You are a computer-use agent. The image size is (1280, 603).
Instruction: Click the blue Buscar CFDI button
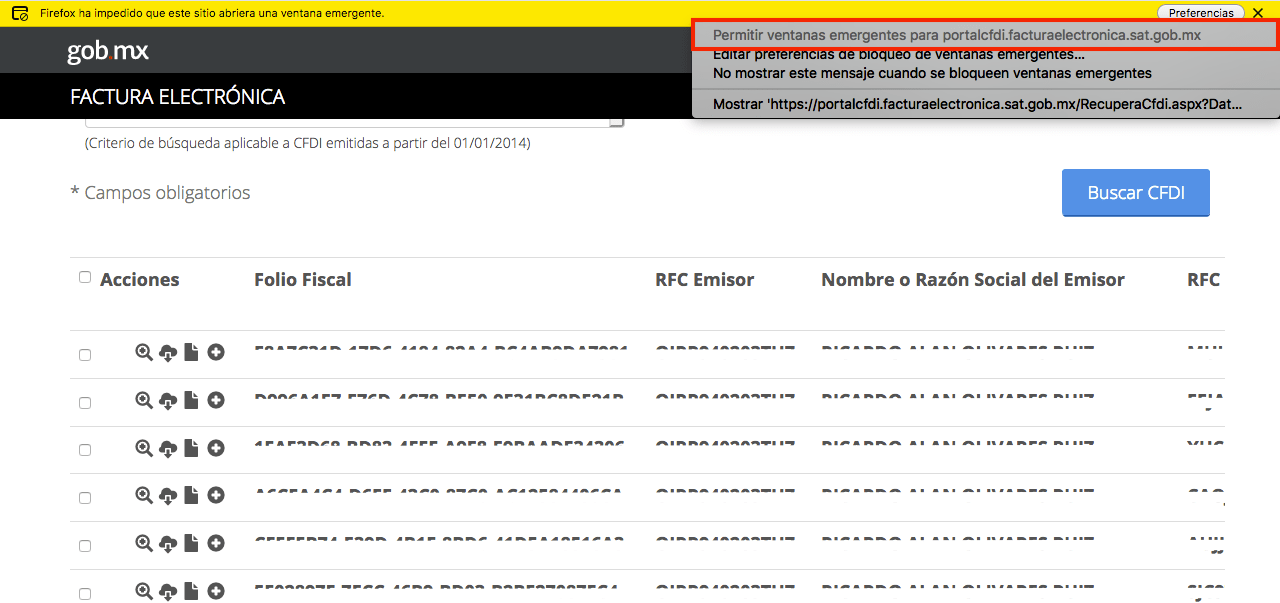[1135, 192]
